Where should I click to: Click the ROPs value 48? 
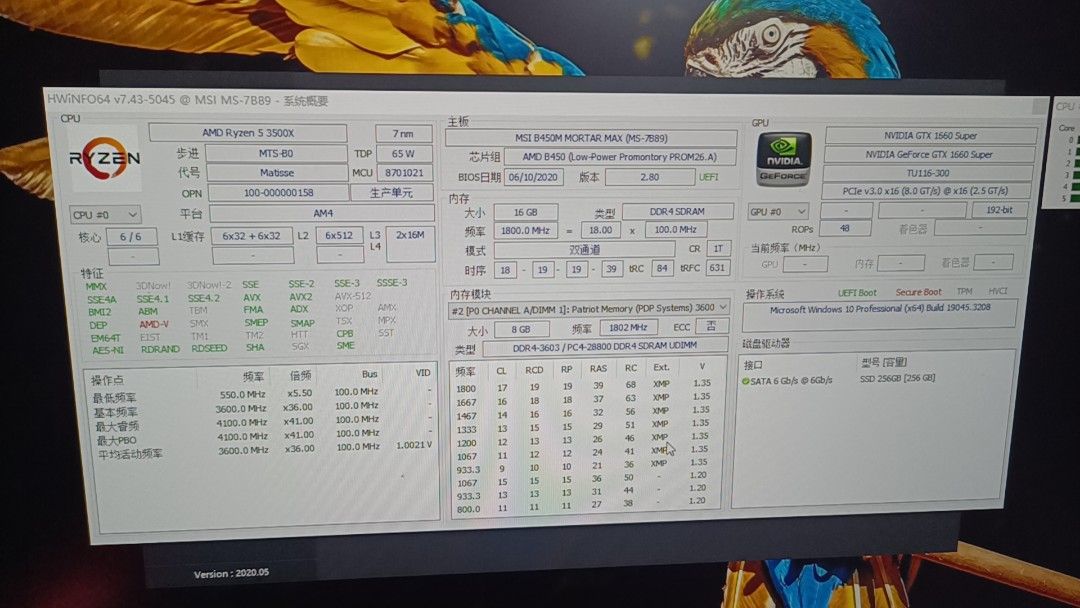point(845,229)
